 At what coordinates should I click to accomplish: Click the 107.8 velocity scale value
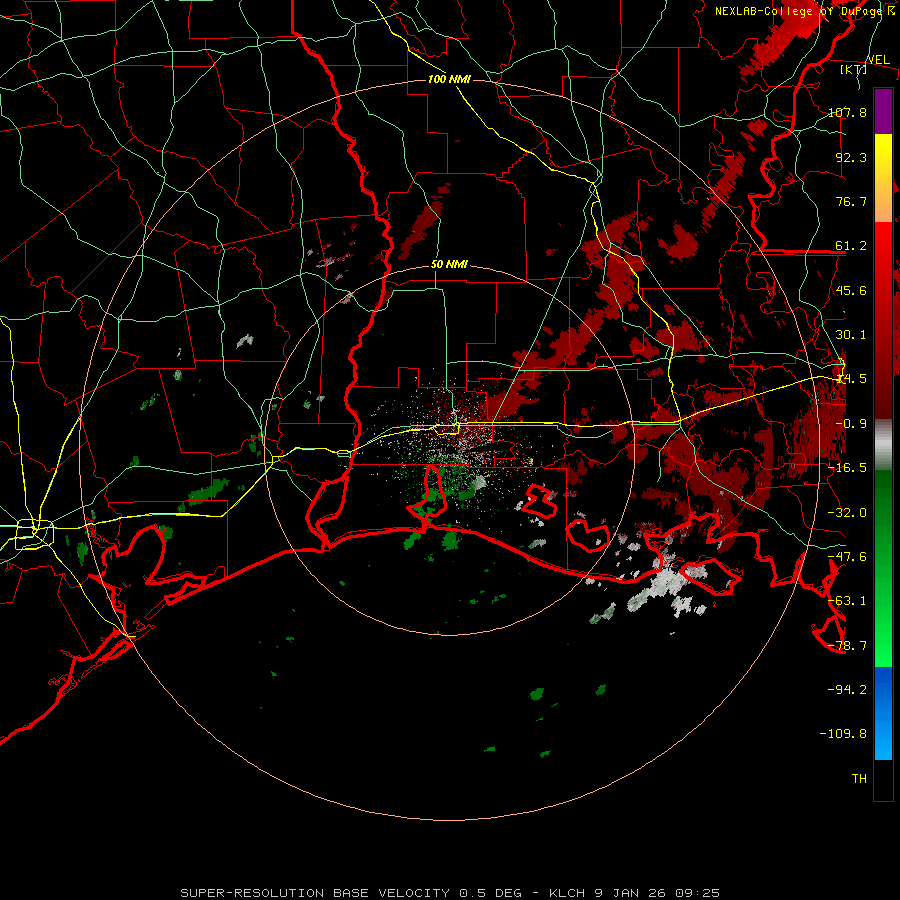click(847, 112)
